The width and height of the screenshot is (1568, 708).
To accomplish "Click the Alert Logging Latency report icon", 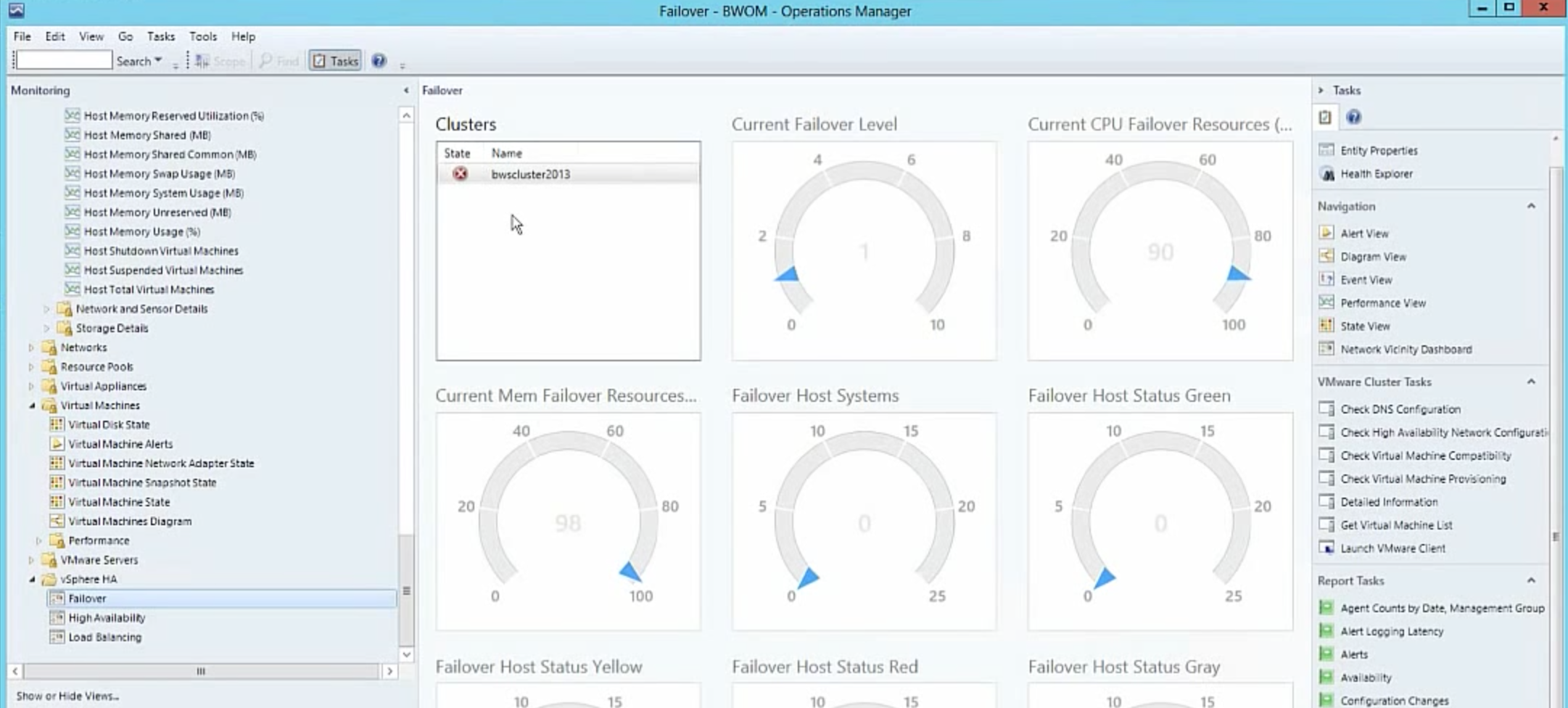I will 1326,631.
